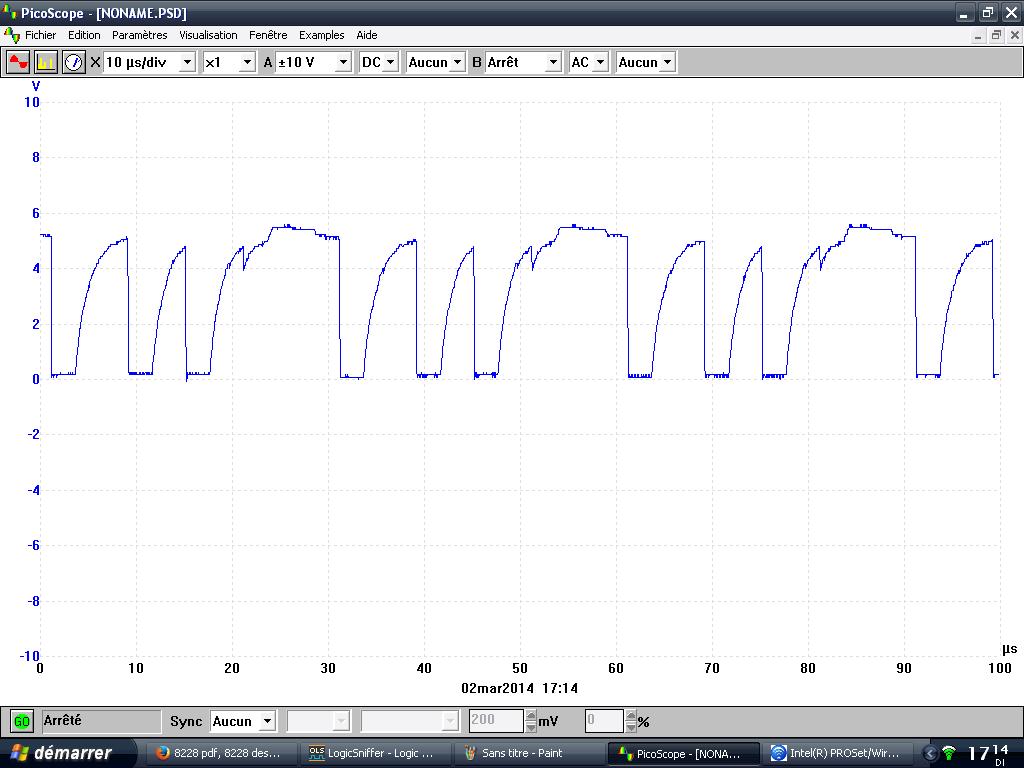
Task: Change channel B AC coupling dropdown
Action: point(601,63)
